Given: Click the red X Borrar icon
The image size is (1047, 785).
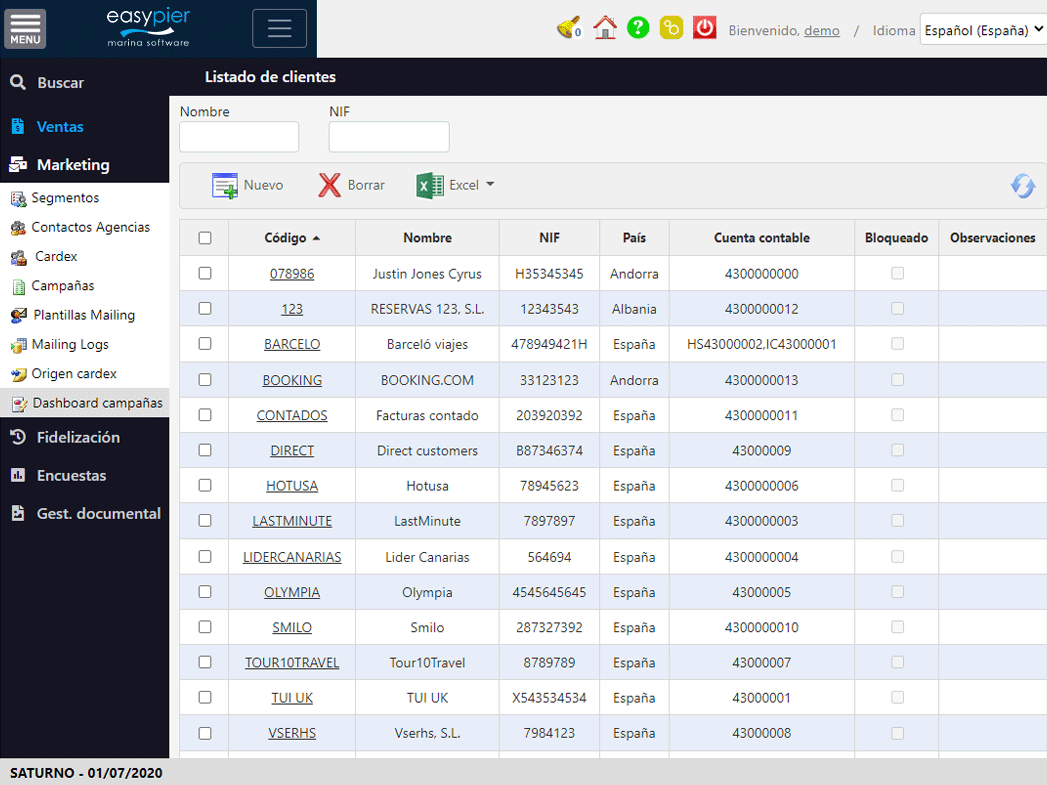Looking at the screenshot, I should click(329, 186).
